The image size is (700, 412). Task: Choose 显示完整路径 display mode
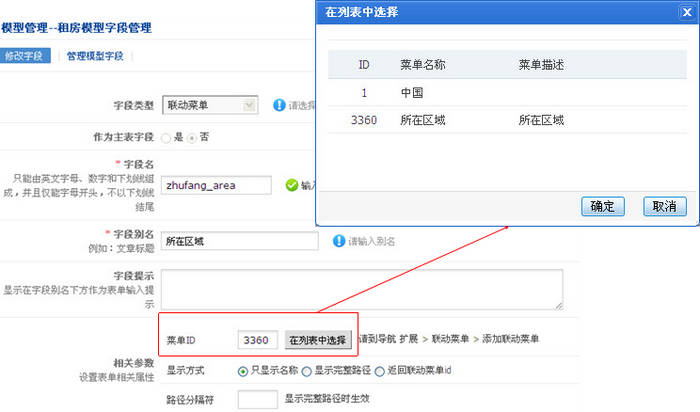click(x=306, y=370)
